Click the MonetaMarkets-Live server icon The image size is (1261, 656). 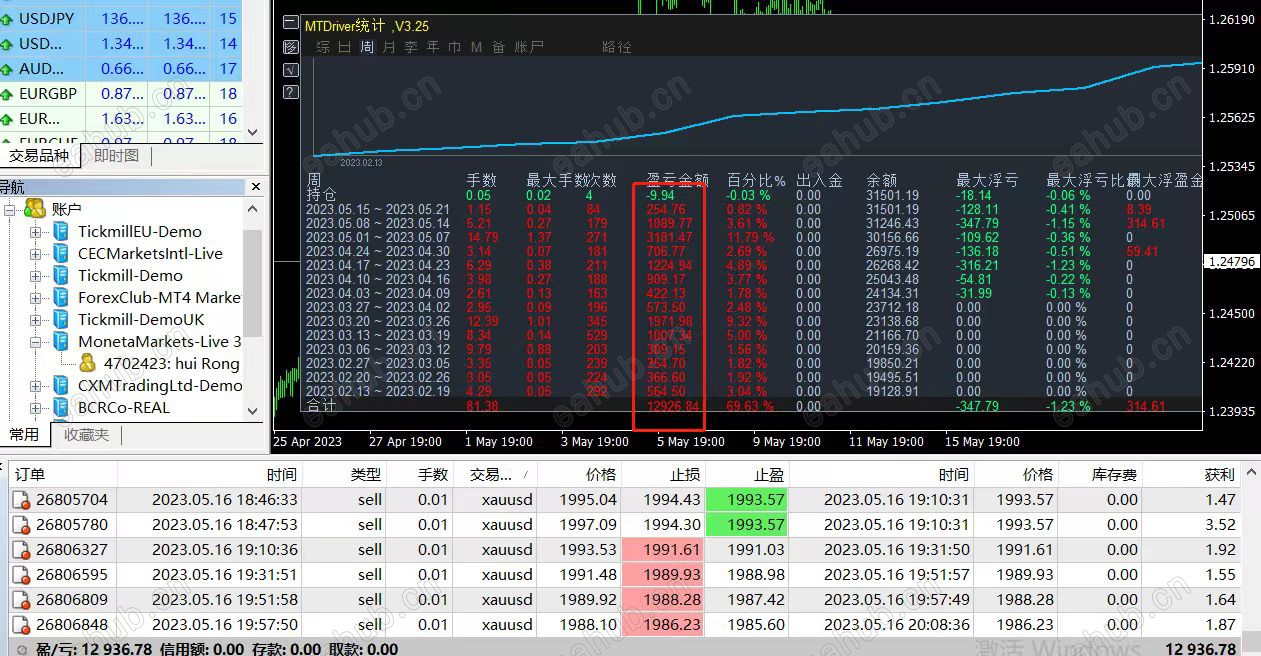click(61, 341)
